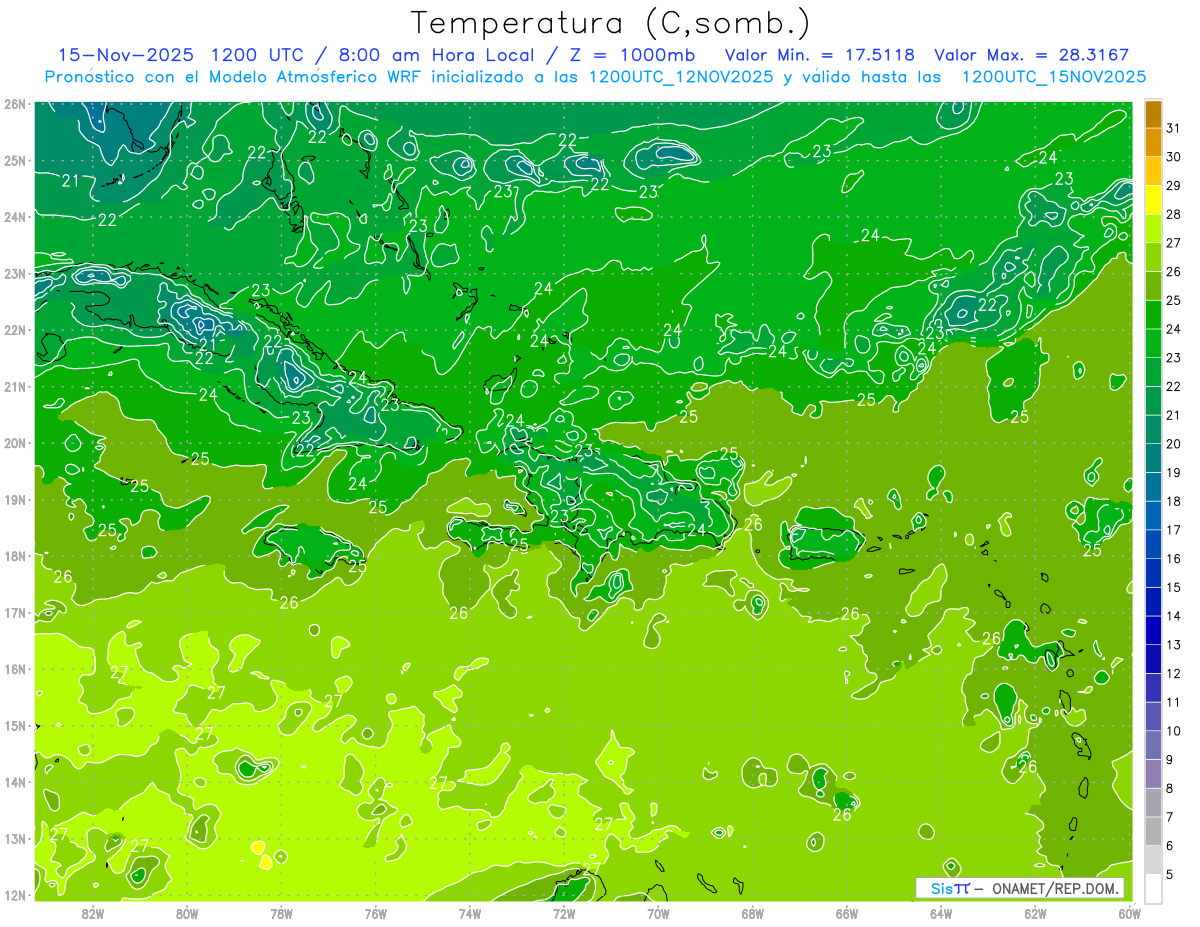Click the "16N" latitude axis label

coord(14,669)
